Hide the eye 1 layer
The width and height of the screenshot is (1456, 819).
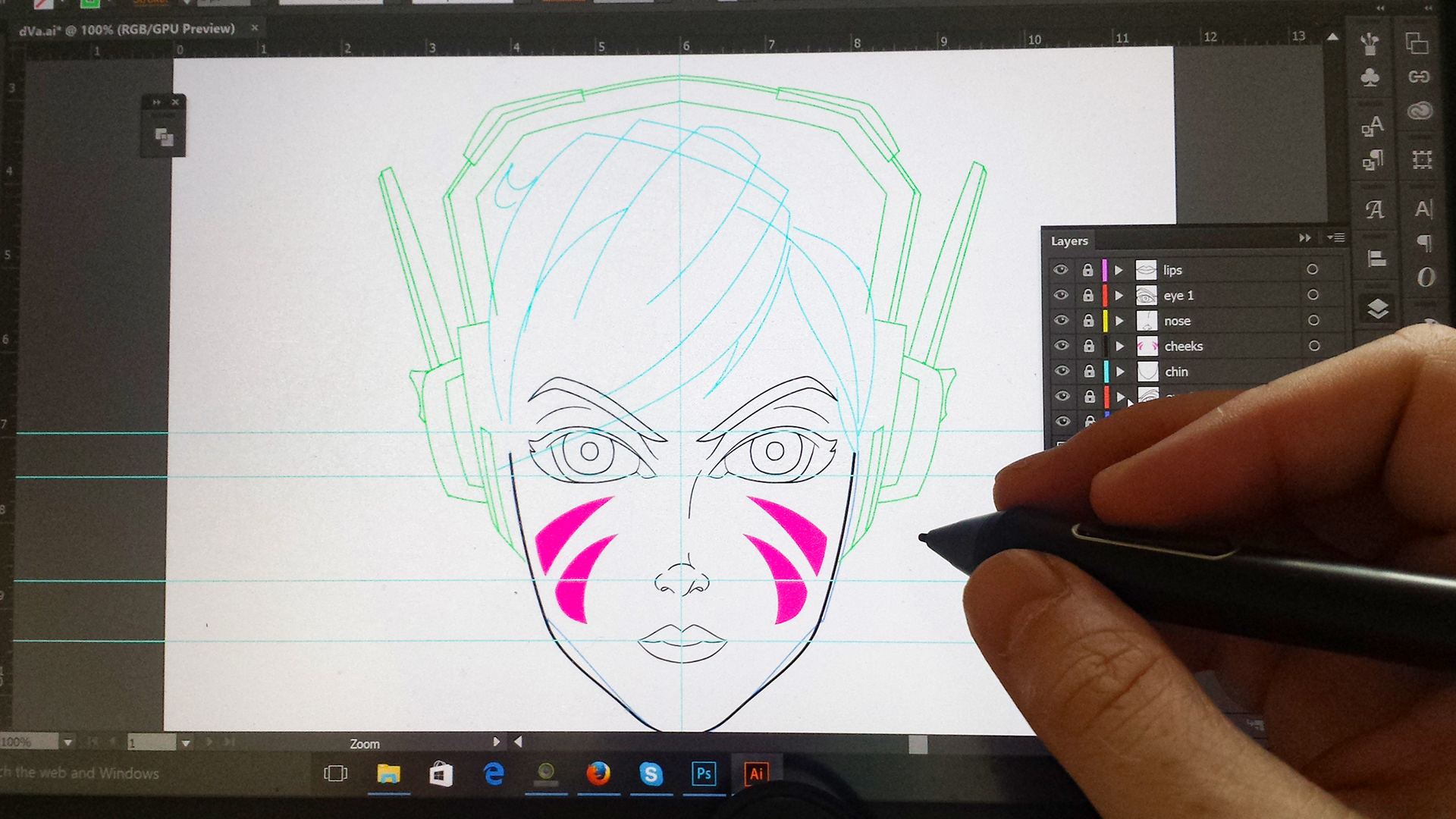pos(1061,295)
